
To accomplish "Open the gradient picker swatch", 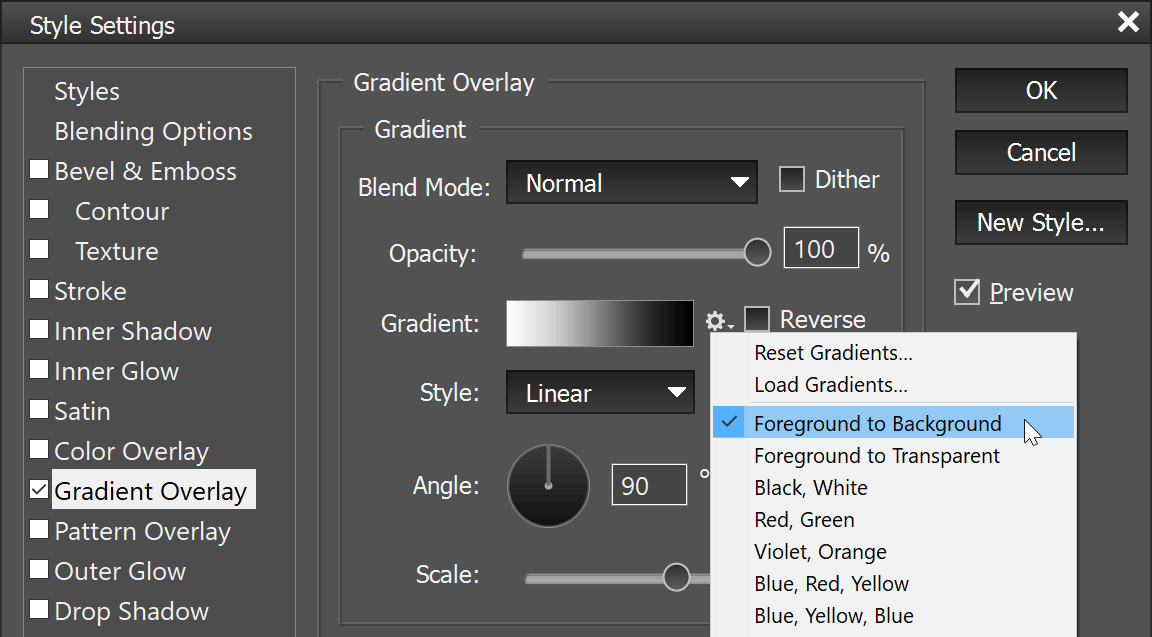I will (x=599, y=323).
